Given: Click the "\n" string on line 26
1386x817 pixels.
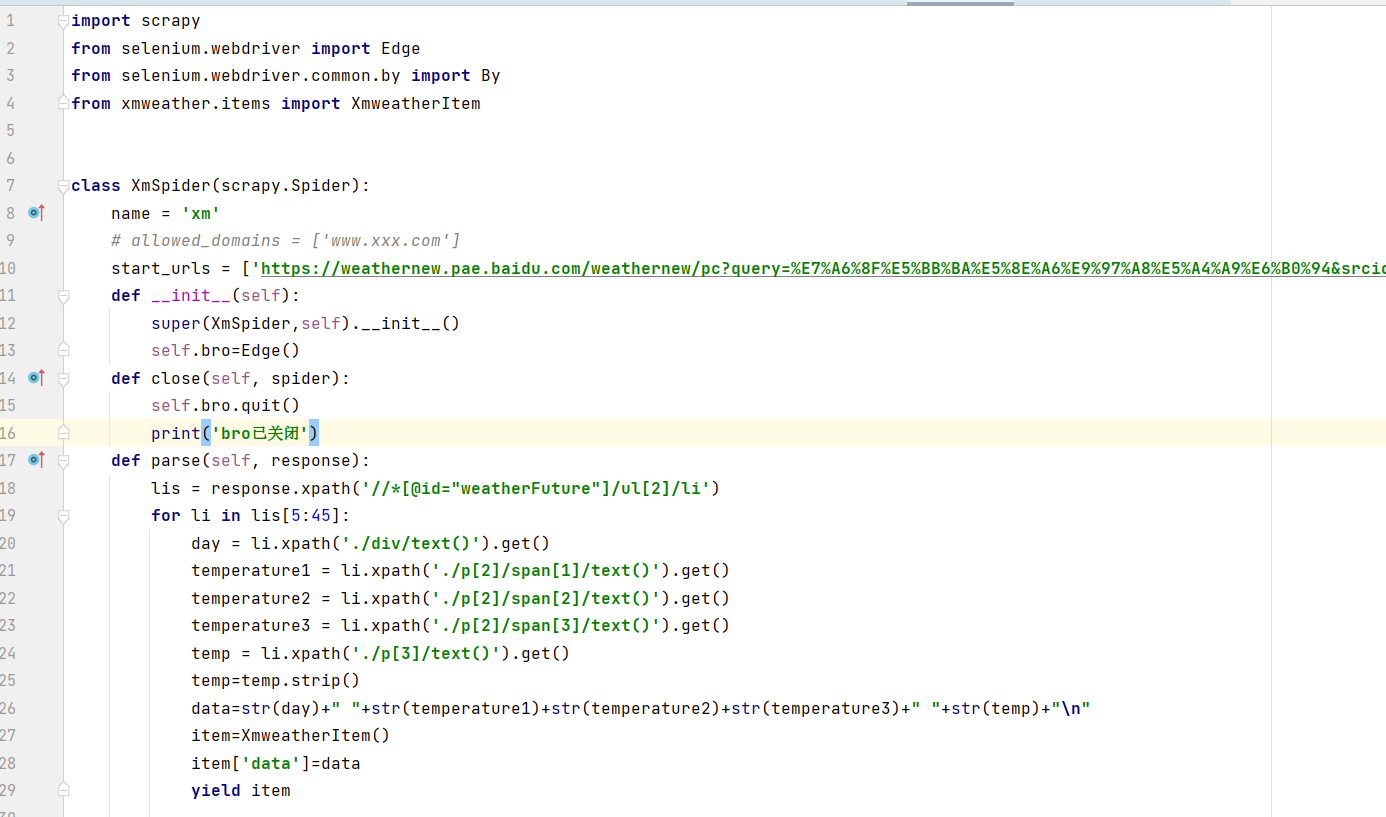Looking at the screenshot, I should coord(1071,708).
